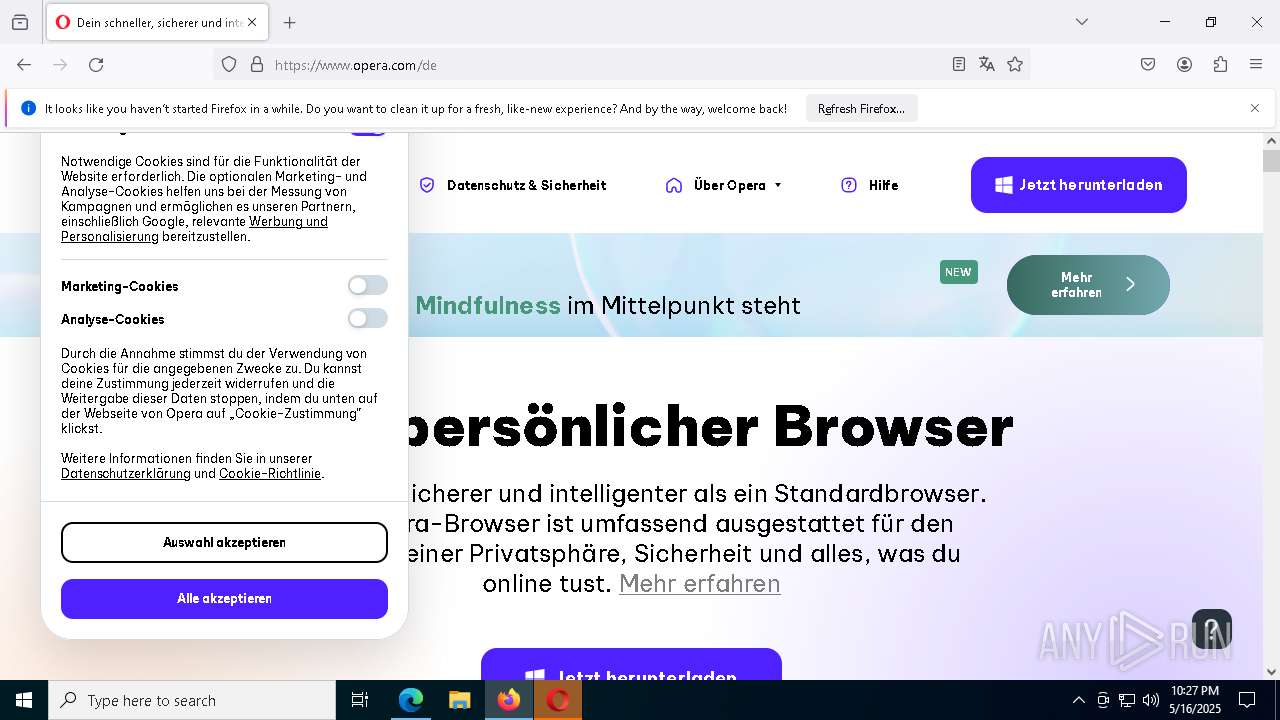The image size is (1280, 720).
Task: Open volume control in tray
Action: (1151, 700)
